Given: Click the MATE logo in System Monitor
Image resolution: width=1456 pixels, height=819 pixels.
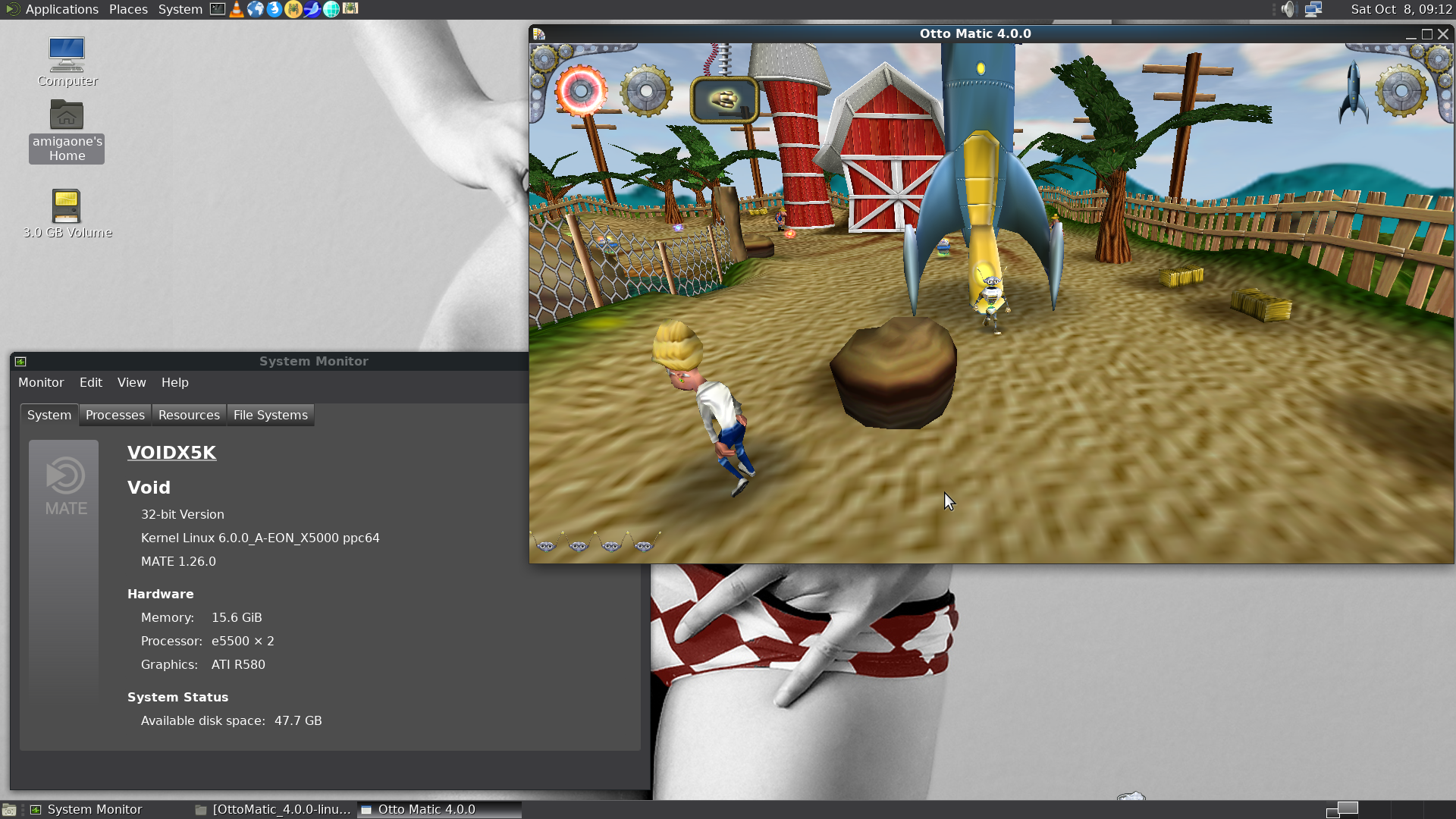Looking at the screenshot, I should pyautogui.click(x=65, y=486).
